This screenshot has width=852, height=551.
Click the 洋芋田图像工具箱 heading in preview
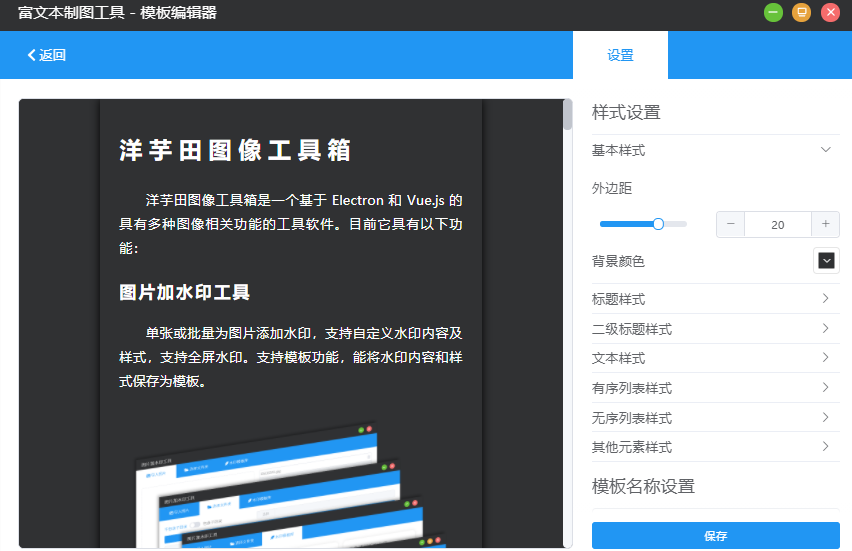(x=235, y=151)
